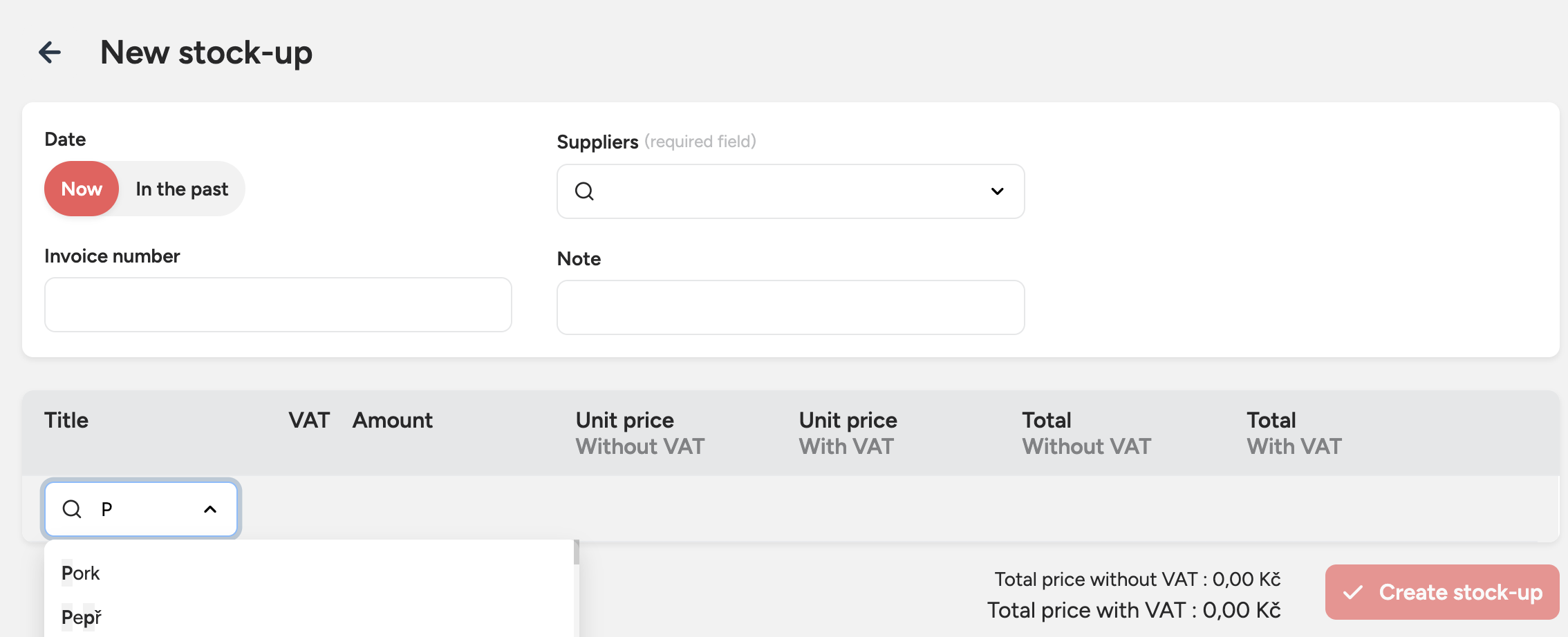This screenshot has height=637, width=1568.
Task: Click the Amount column header
Action: point(392,420)
